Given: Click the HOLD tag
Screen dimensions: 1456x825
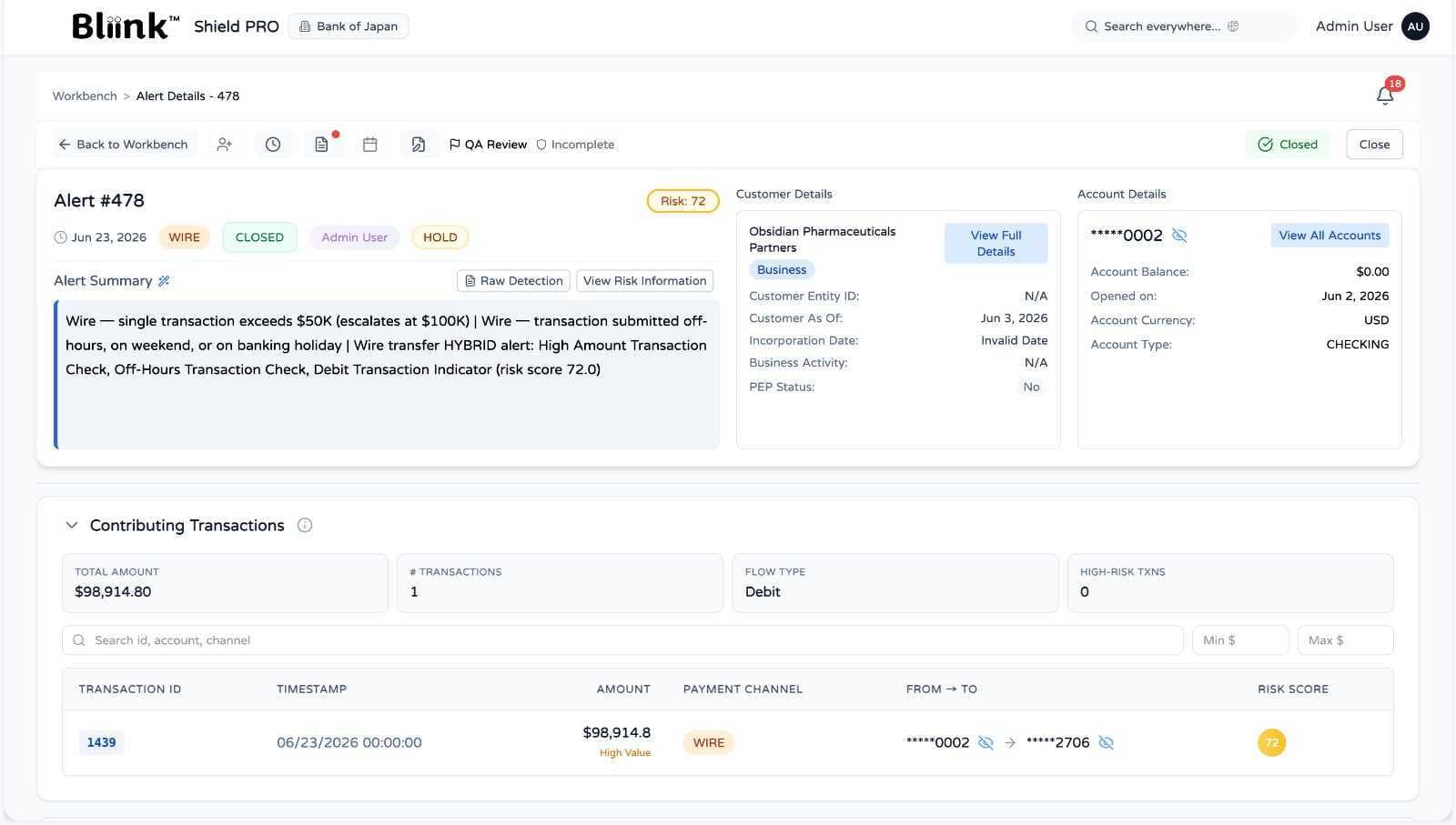Looking at the screenshot, I should [440, 237].
